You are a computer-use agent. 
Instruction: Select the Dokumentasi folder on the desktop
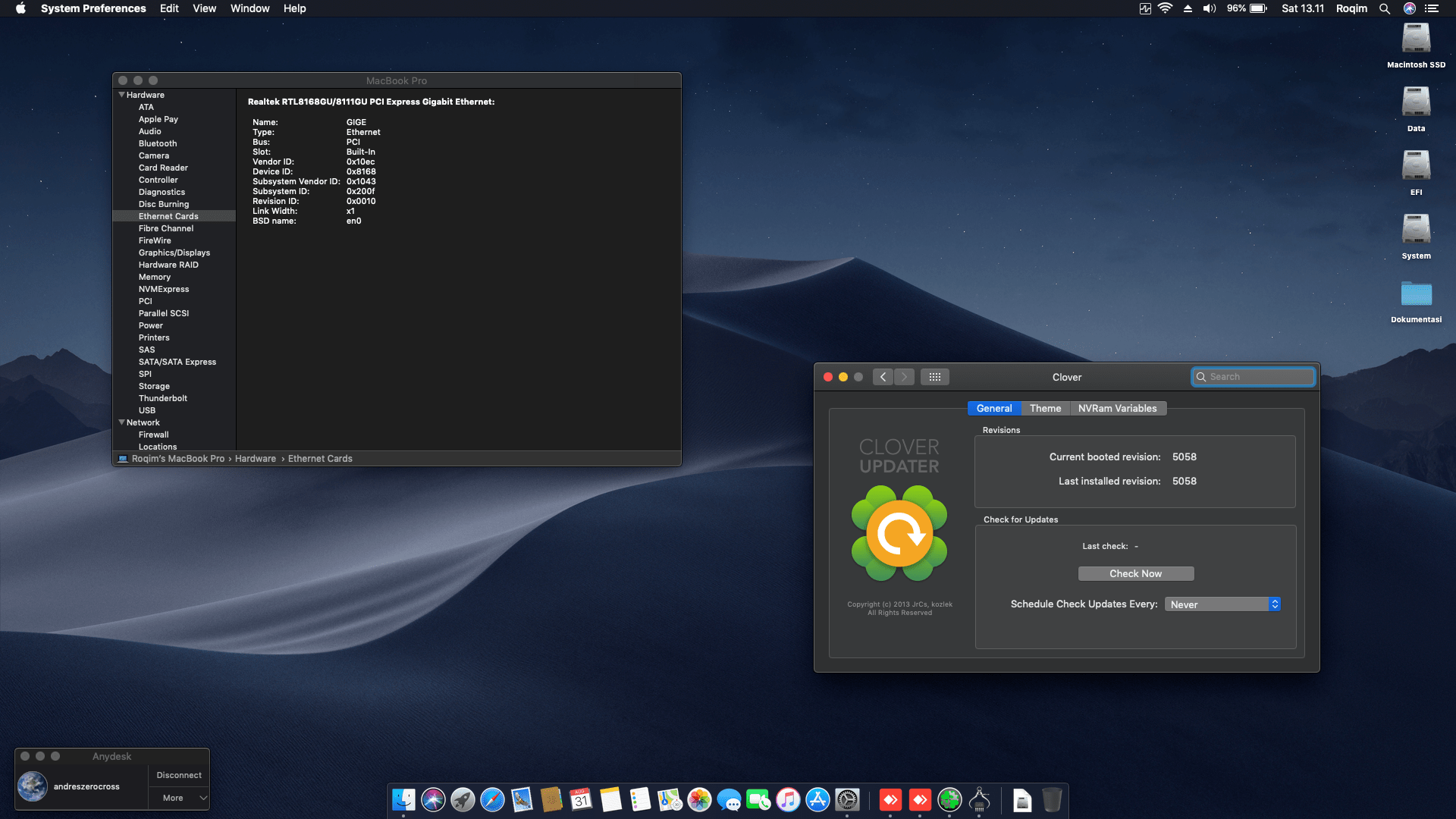[x=1416, y=301]
